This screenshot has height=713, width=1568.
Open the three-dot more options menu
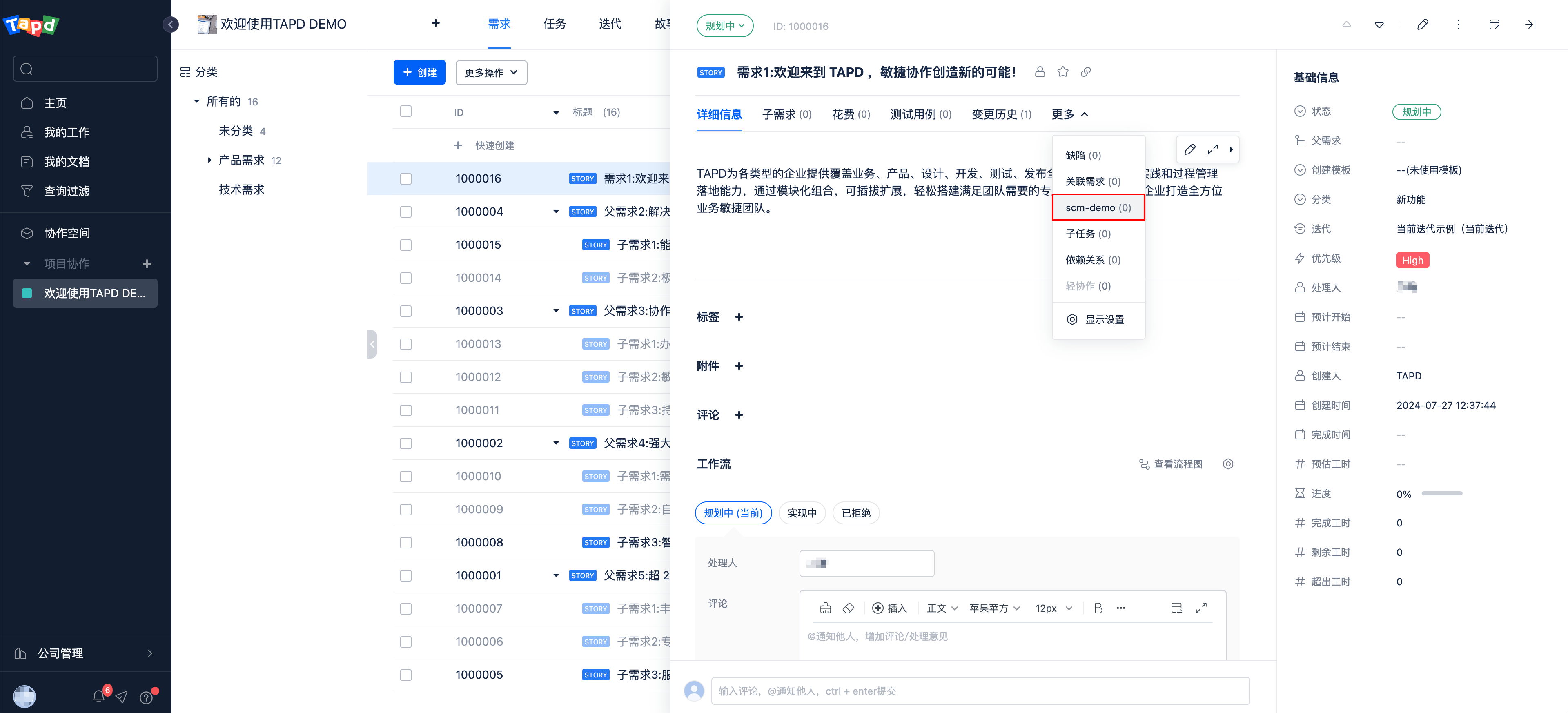click(1458, 25)
